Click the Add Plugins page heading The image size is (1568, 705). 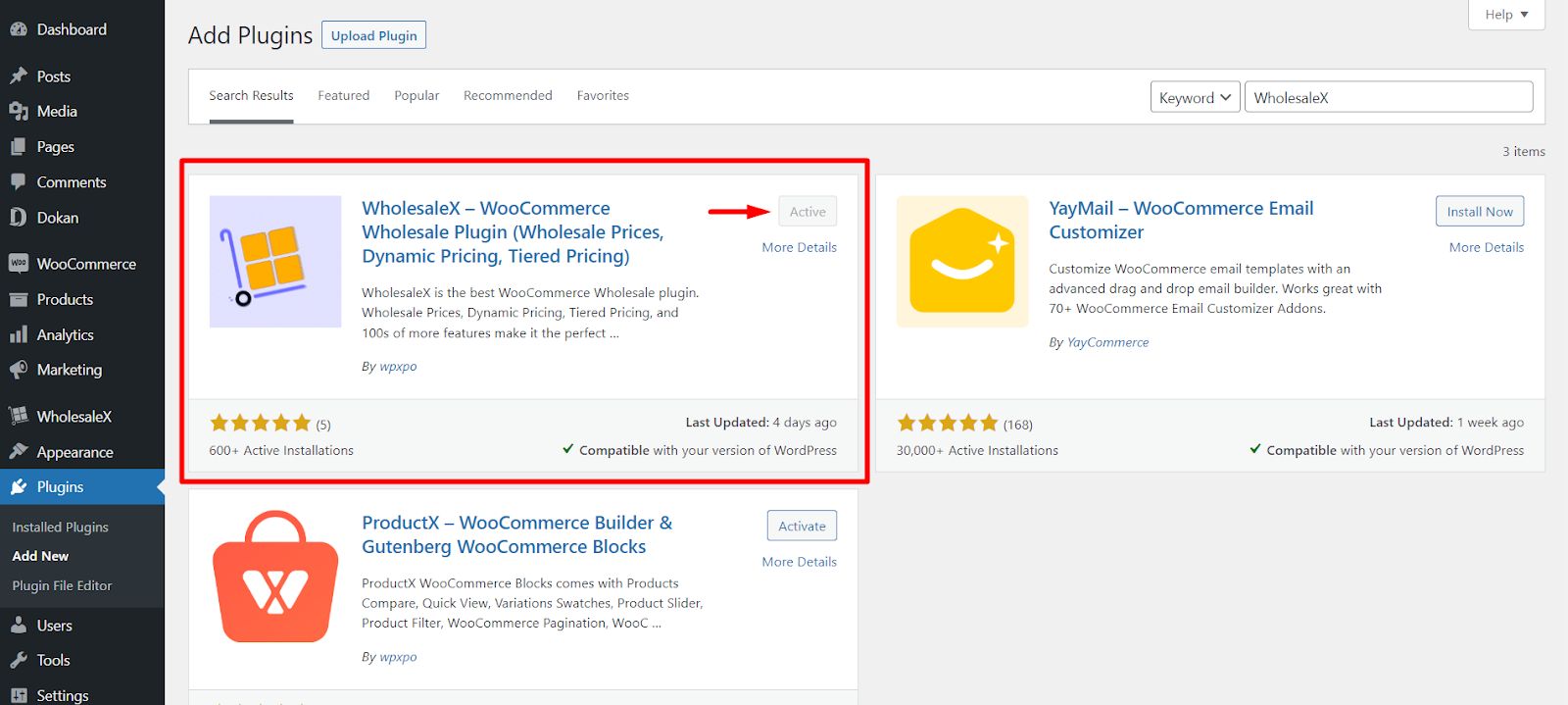[250, 35]
